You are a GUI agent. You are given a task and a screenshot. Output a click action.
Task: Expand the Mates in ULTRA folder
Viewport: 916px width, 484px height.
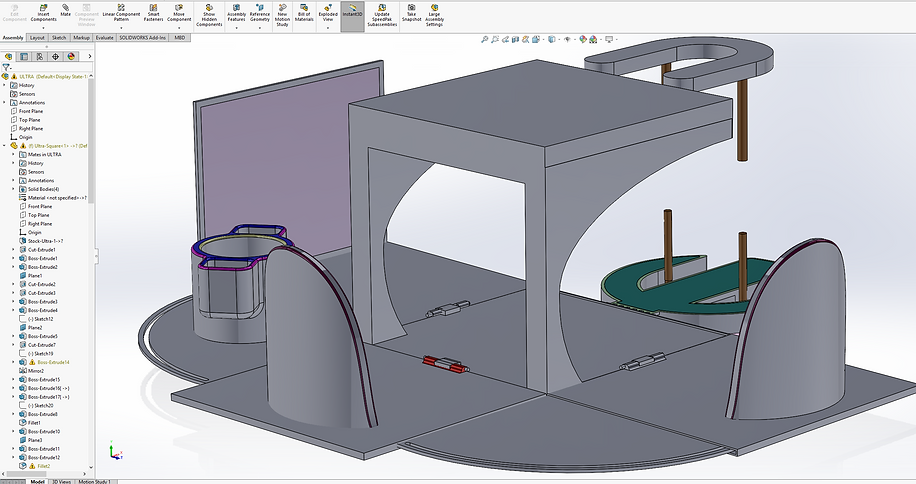[x=13, y=155]
